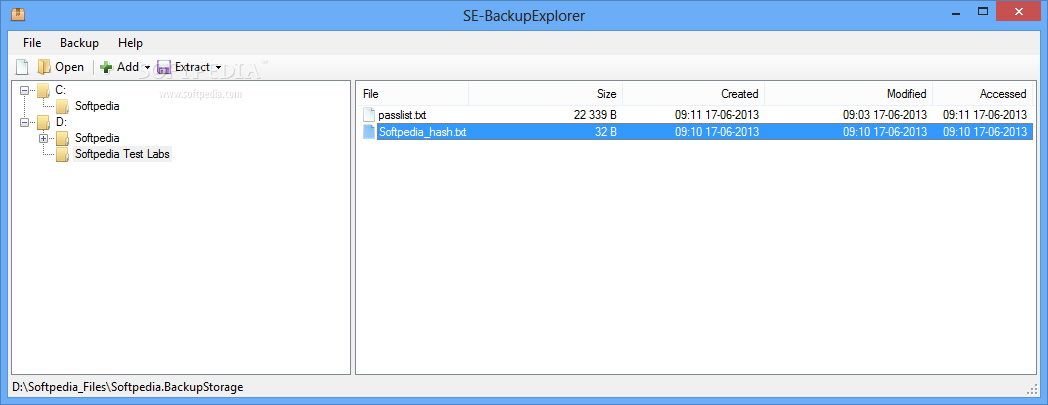Click the D: drive folder icon
The width and height of the screenshot is (1048, 405).
(x=44, y=122)
